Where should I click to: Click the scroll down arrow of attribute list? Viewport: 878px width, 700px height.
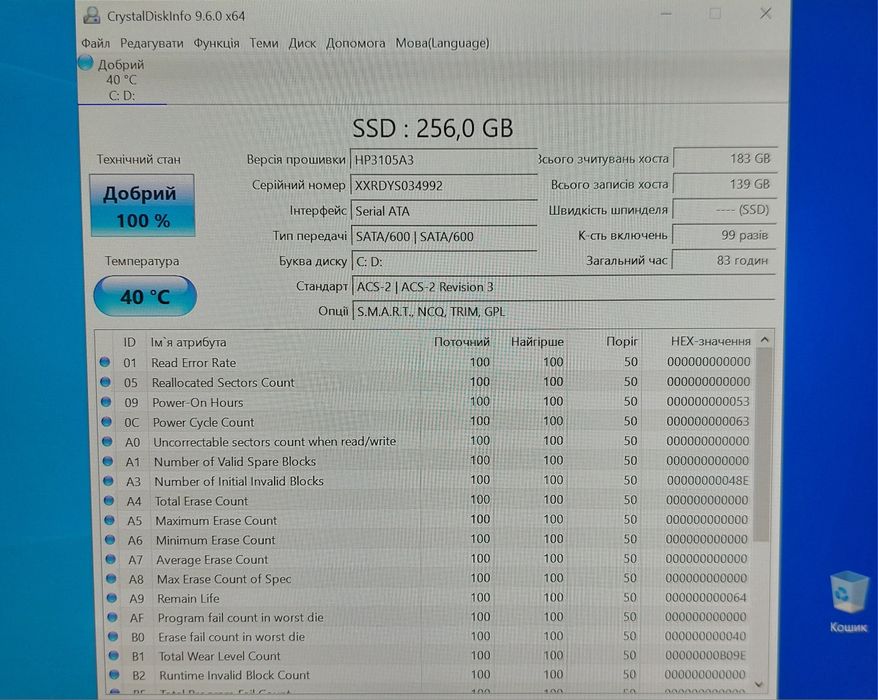click(759, 684)
